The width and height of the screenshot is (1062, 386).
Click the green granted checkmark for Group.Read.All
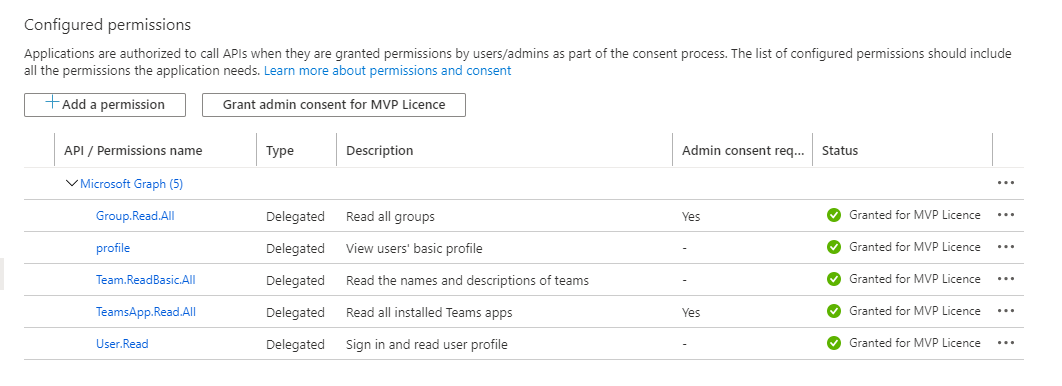pos(834,215)
